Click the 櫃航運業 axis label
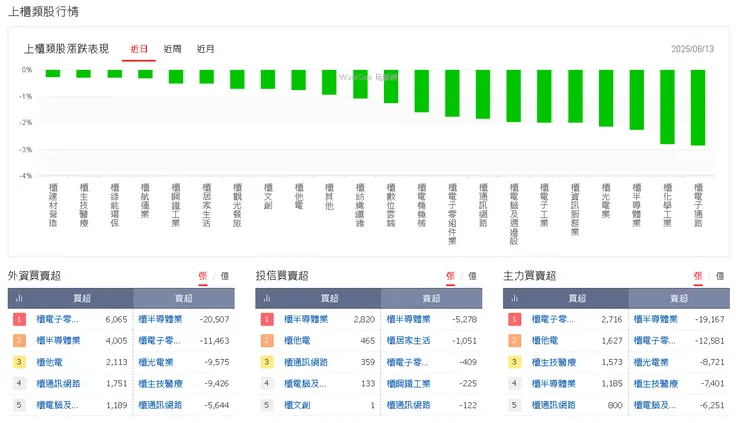 pyautogui.click(x=145, y=201)
